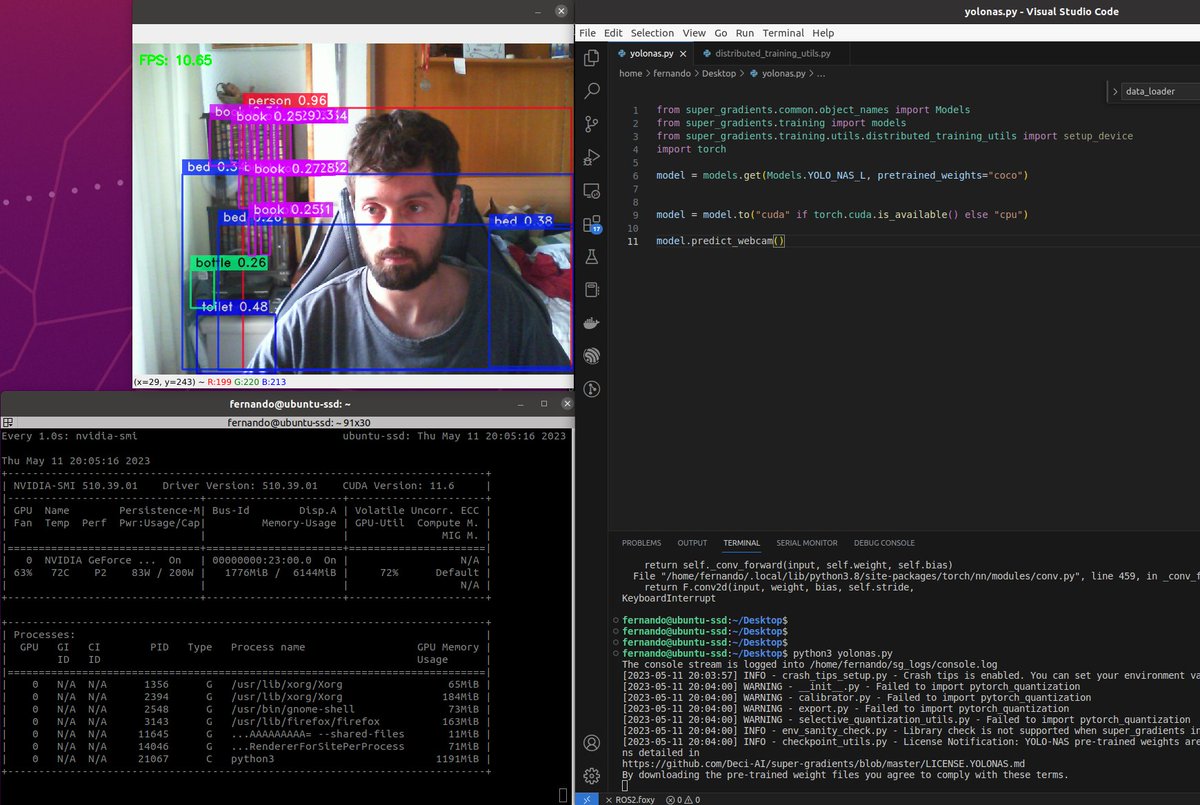Click the 'person 0.96' detection label
The width and height of the screenshot is (1200, 805).
point(285,101)
